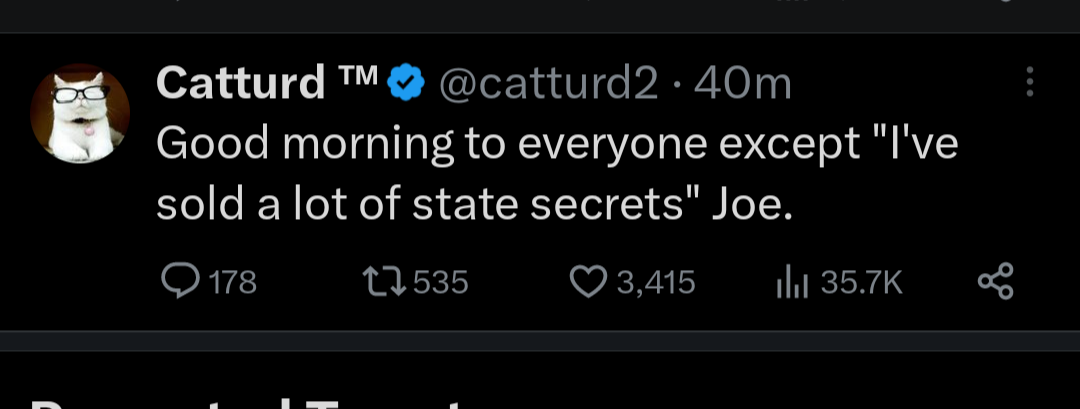
Task: Click the ™ symbol after Catturd
Action: [357, 78]
